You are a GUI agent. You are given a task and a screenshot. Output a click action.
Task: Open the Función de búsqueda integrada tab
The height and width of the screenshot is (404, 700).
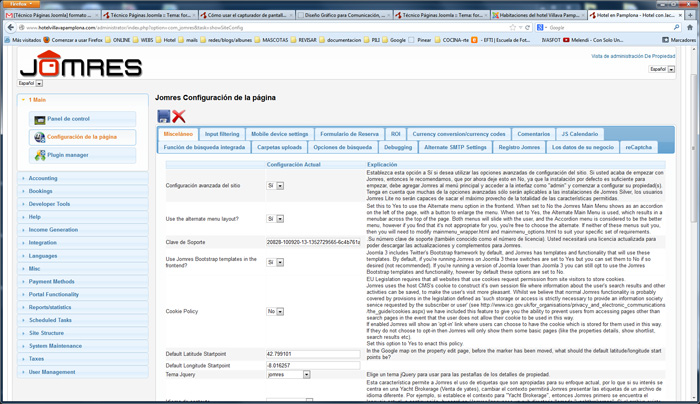tap(204, 147)
